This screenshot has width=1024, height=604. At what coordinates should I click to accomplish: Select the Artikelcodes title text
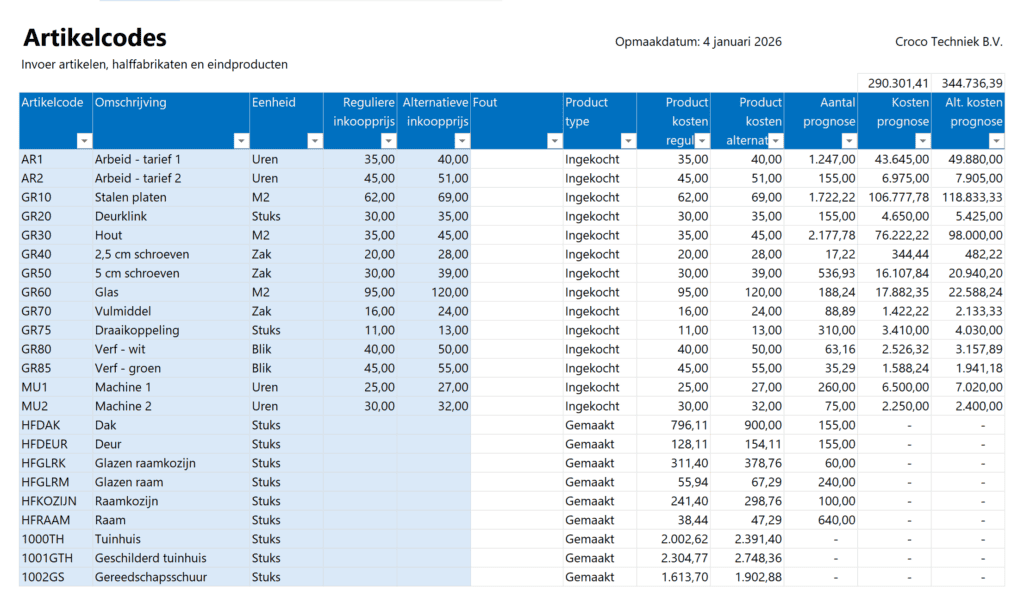(x=95, y=38)
